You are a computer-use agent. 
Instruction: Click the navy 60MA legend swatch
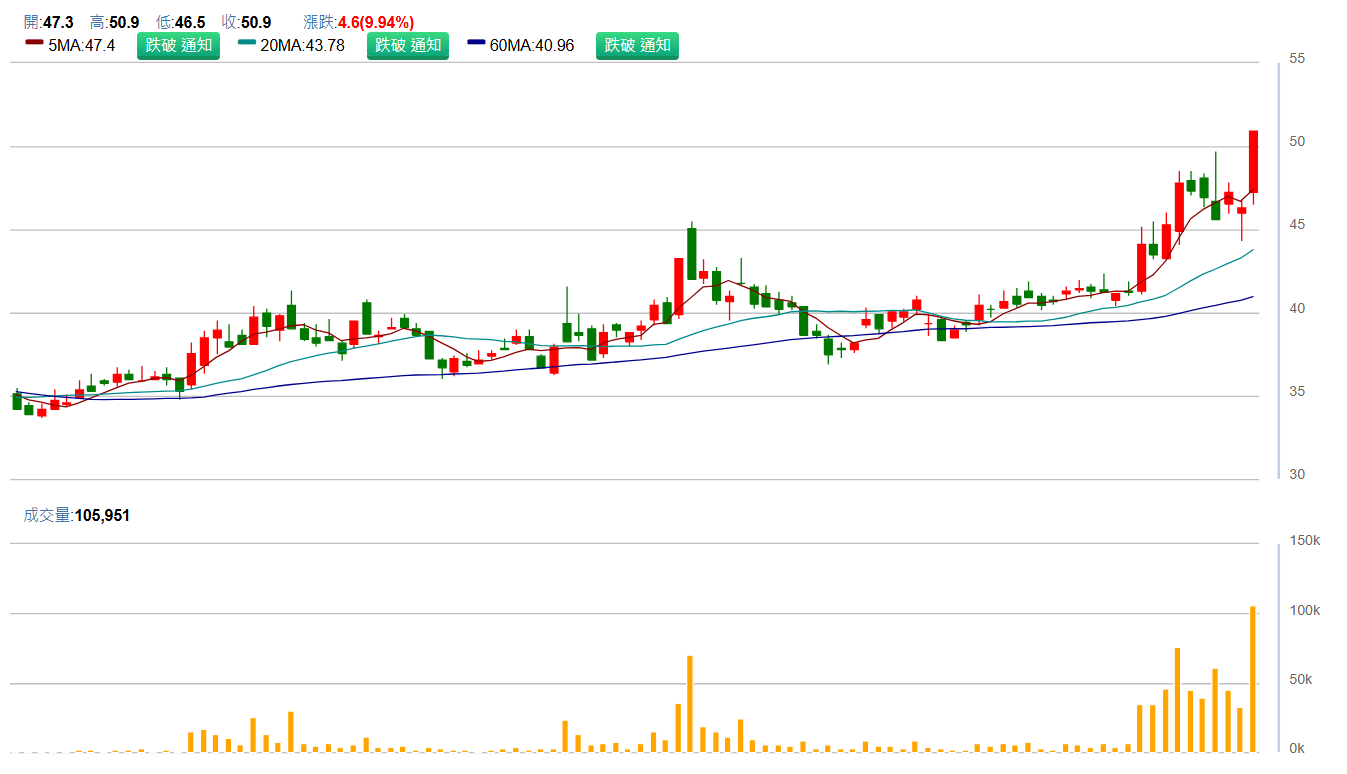click(x=477, y=43)
